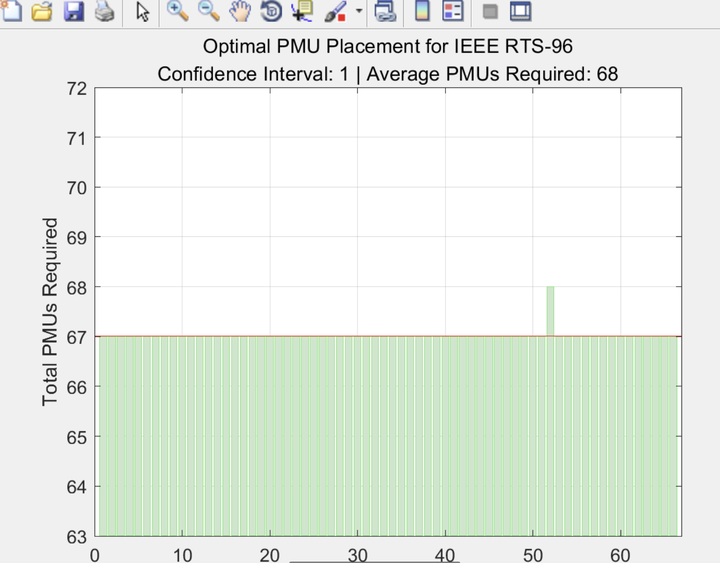Click the 'Total PMUs Required' y-axis label
Screen dimensions: 720x563
coord(50,312)
